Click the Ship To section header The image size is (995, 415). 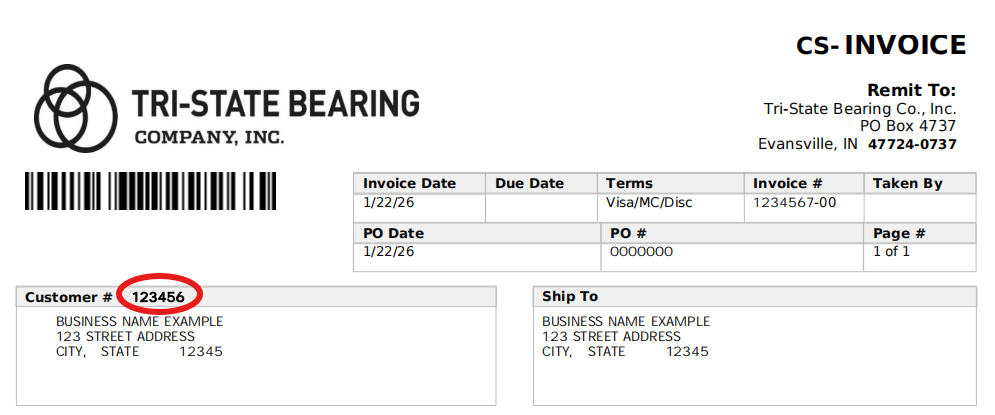570,297
